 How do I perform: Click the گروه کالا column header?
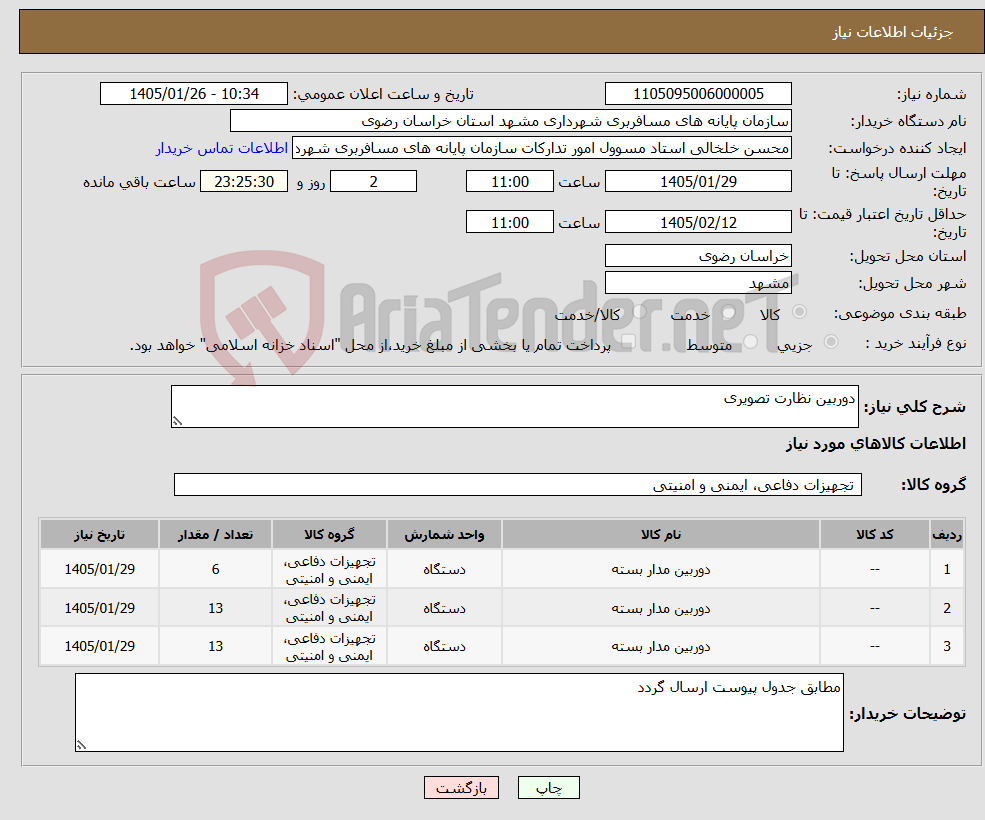[x=329, y=534]
